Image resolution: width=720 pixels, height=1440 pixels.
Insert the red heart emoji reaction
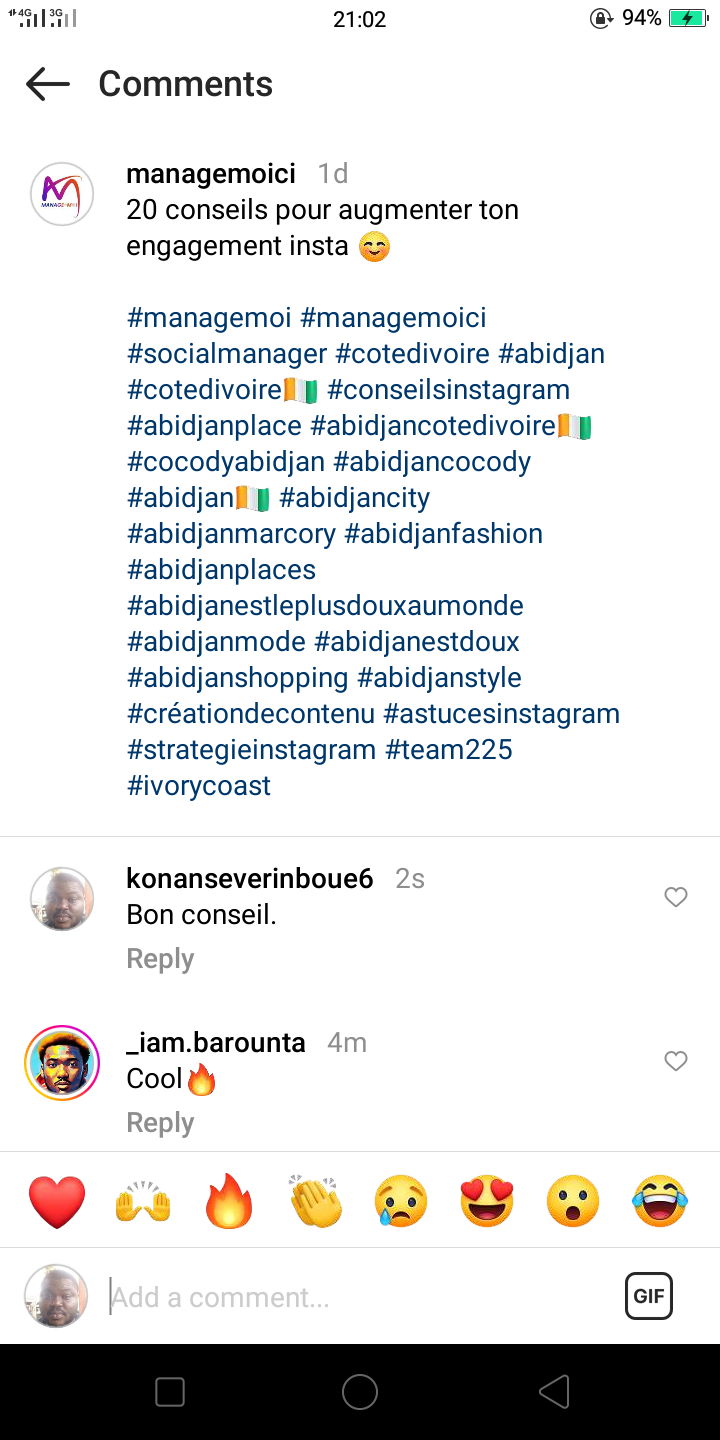57,1201
